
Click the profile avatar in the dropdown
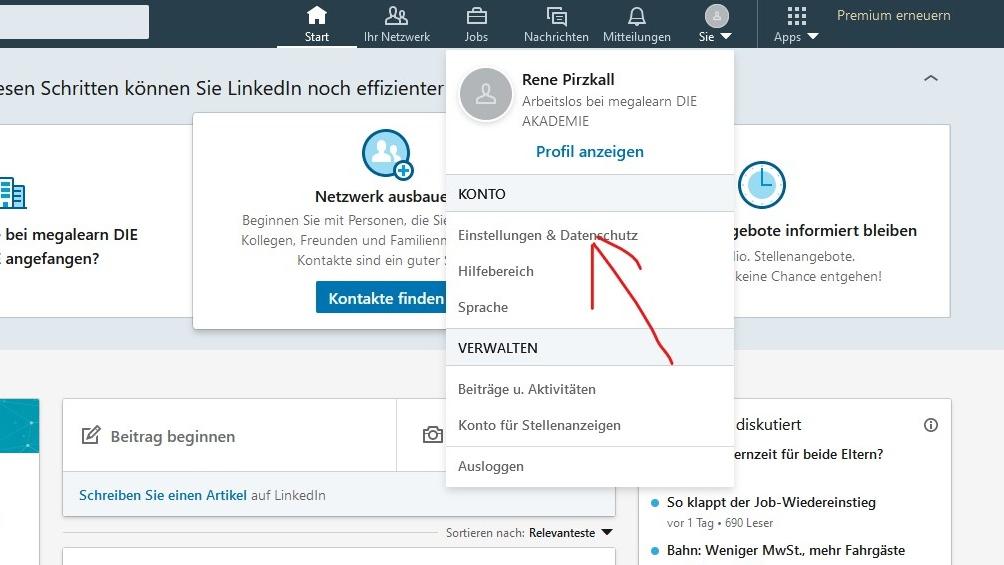click(x=486, y=95)
